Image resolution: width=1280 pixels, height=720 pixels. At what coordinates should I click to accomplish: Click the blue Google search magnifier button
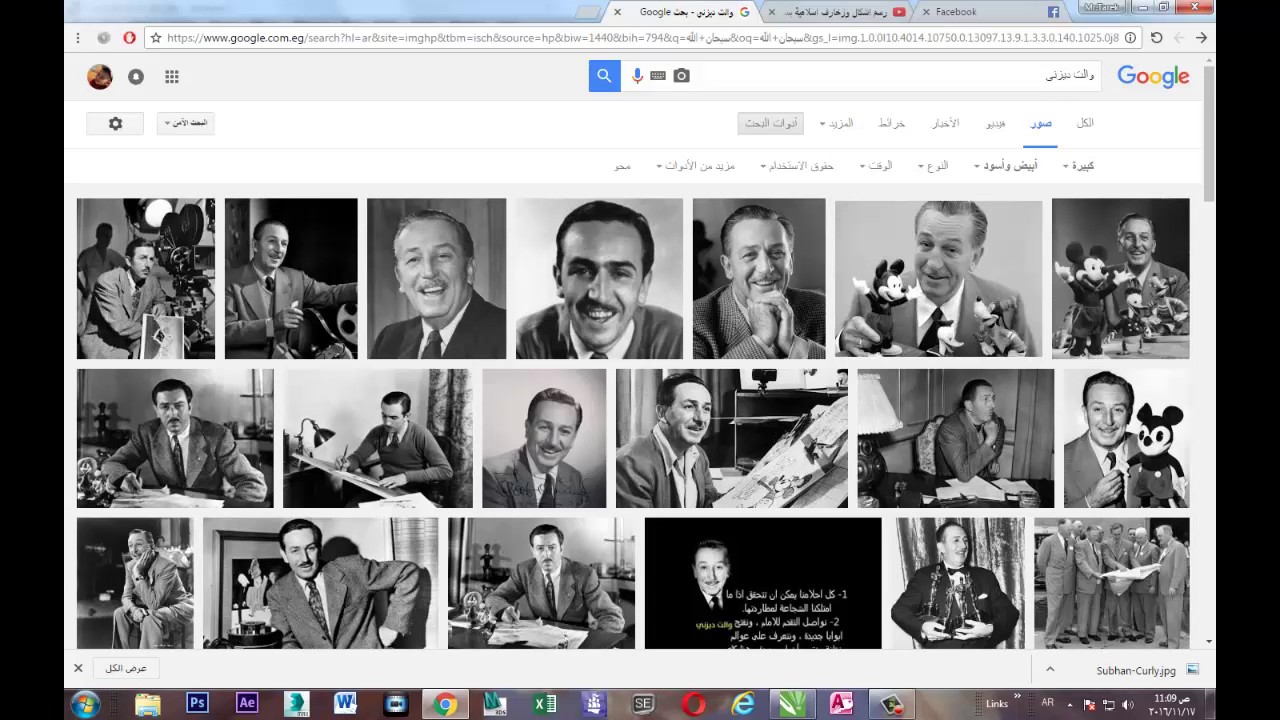(604, 76)
